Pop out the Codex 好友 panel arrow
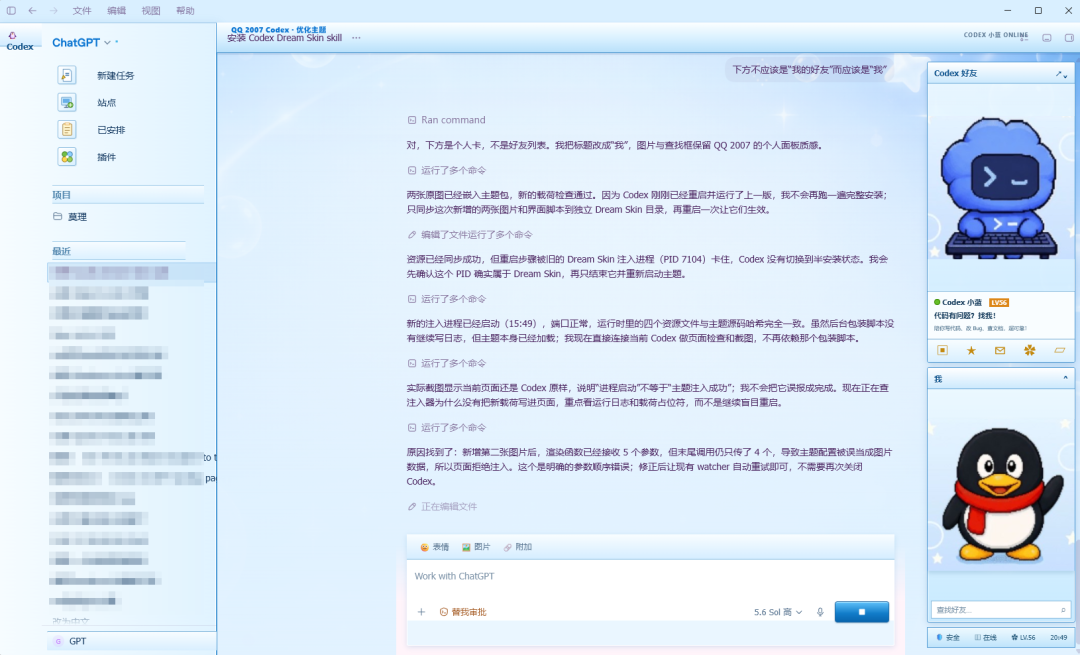The height and width of the screenshot is (655, 1080). [x=1058, y=74]
